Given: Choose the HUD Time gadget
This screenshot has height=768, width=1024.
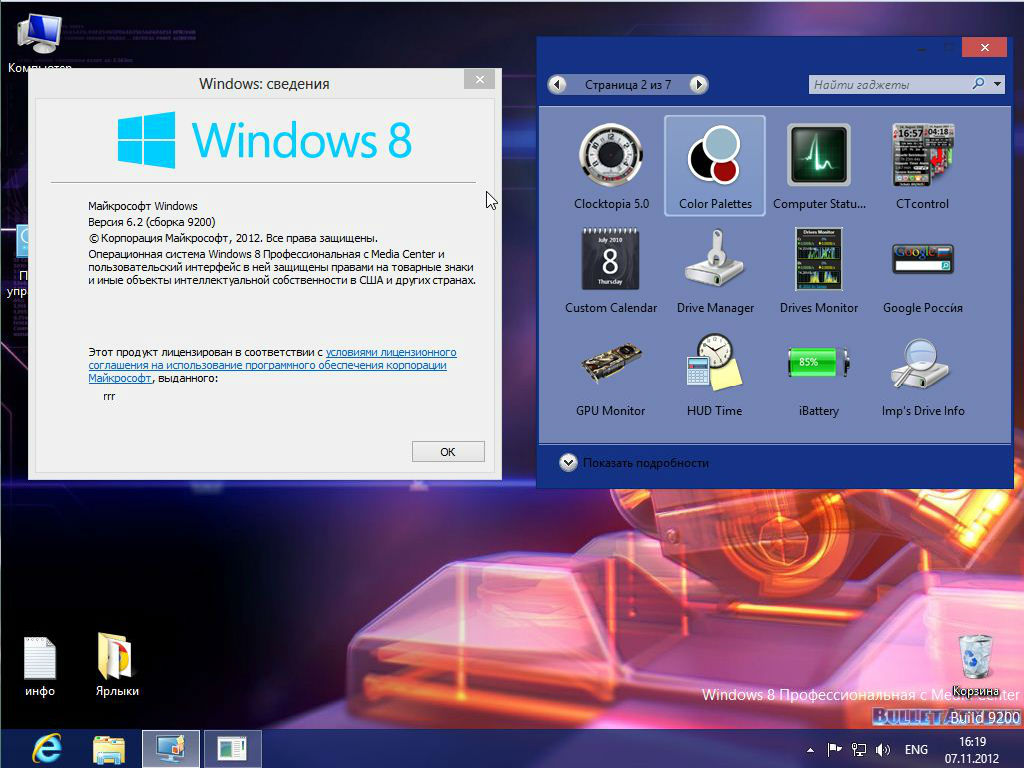Looking at the screenshot, I should click(x=714, y=374).
